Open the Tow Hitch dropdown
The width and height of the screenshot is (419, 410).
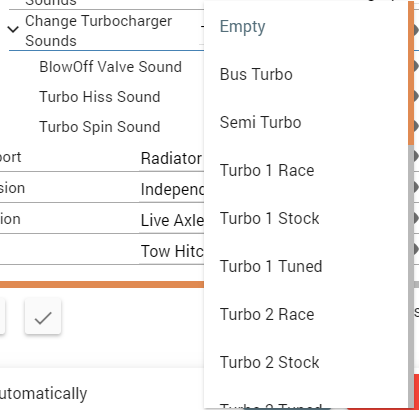point(172,251)
